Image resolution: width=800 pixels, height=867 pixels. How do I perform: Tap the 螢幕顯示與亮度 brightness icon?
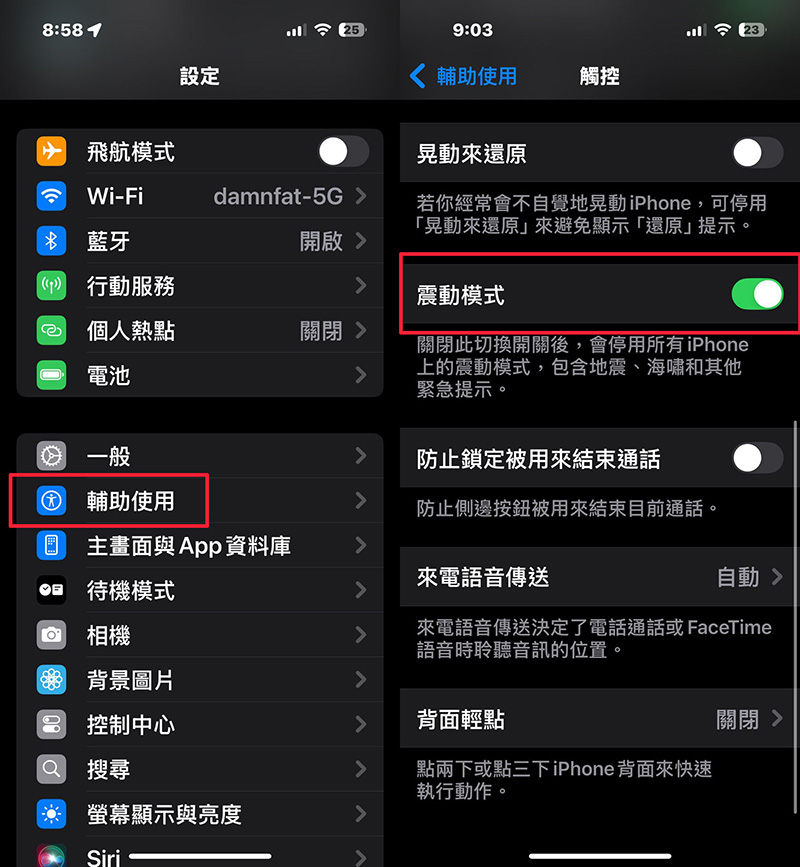pos(51,814)
